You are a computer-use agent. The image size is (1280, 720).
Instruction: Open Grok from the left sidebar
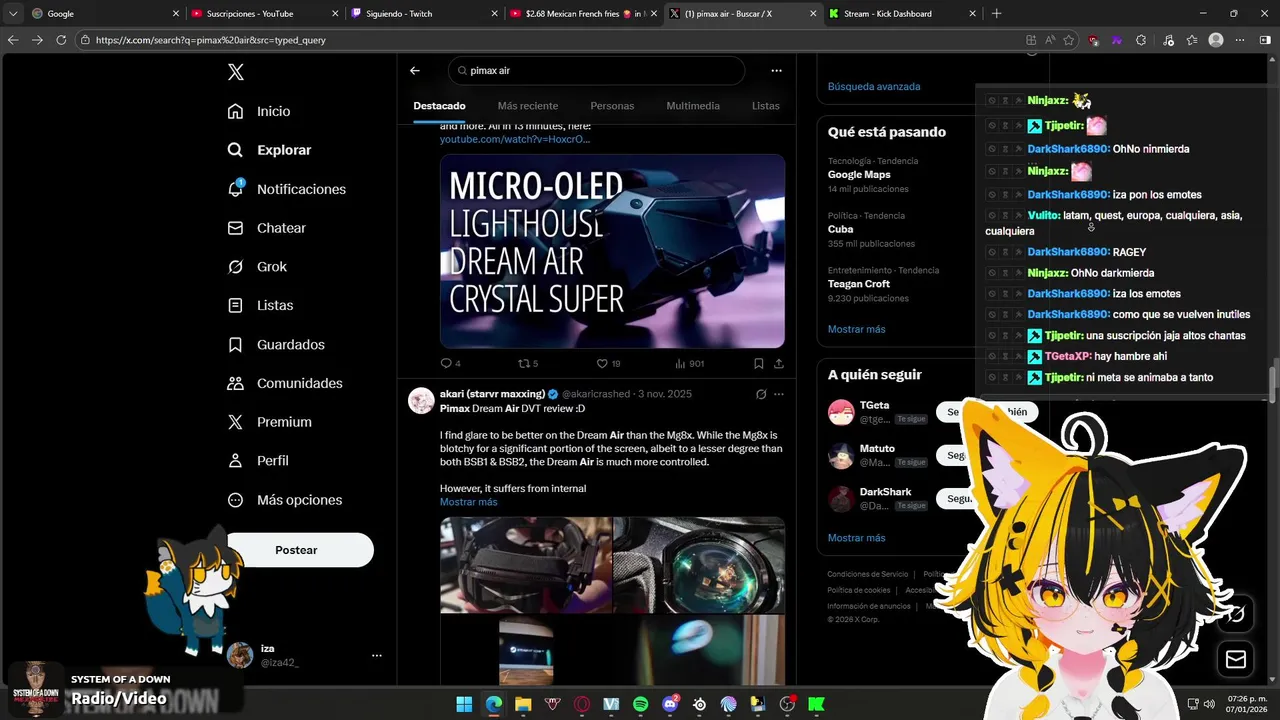[x=257, y=266]
